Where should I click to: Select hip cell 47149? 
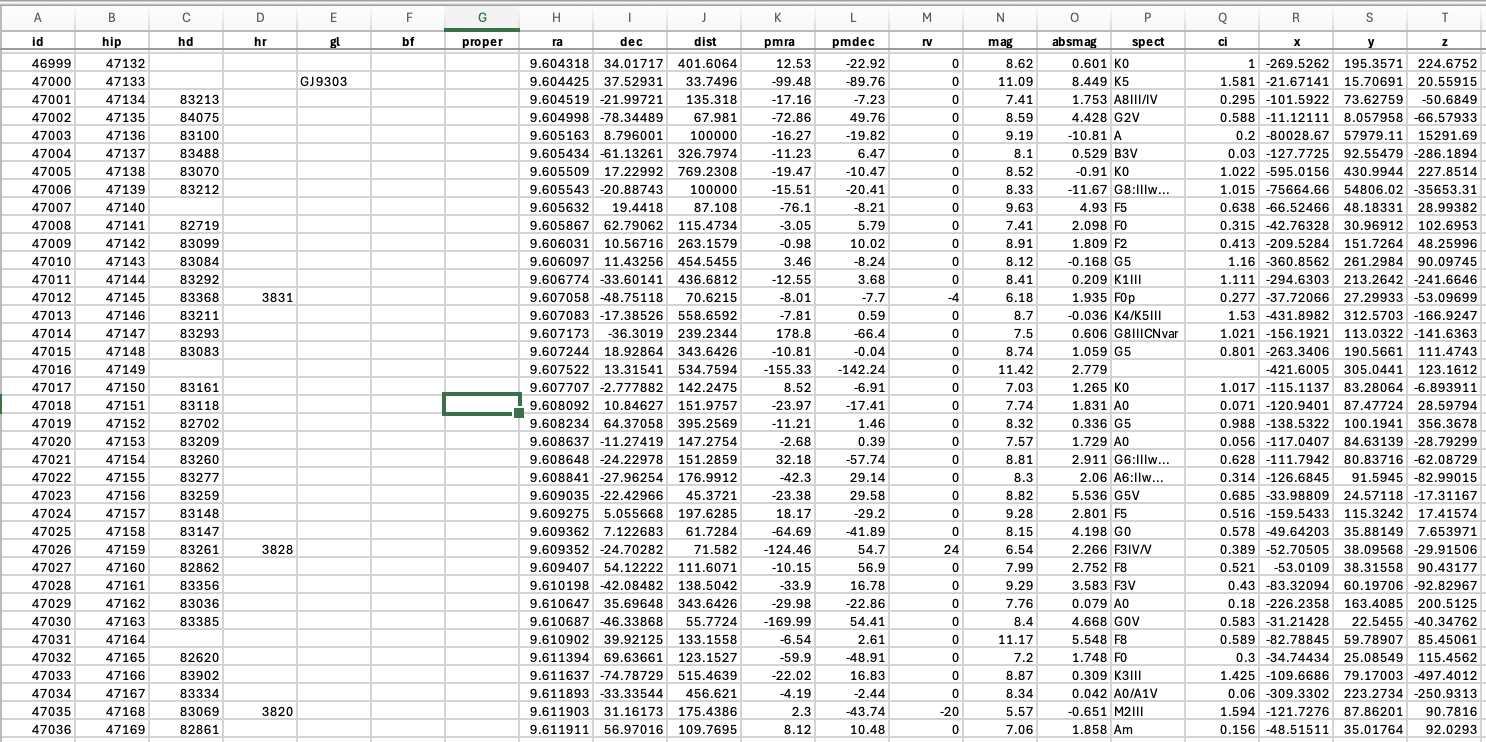click(x=112, y=370)
